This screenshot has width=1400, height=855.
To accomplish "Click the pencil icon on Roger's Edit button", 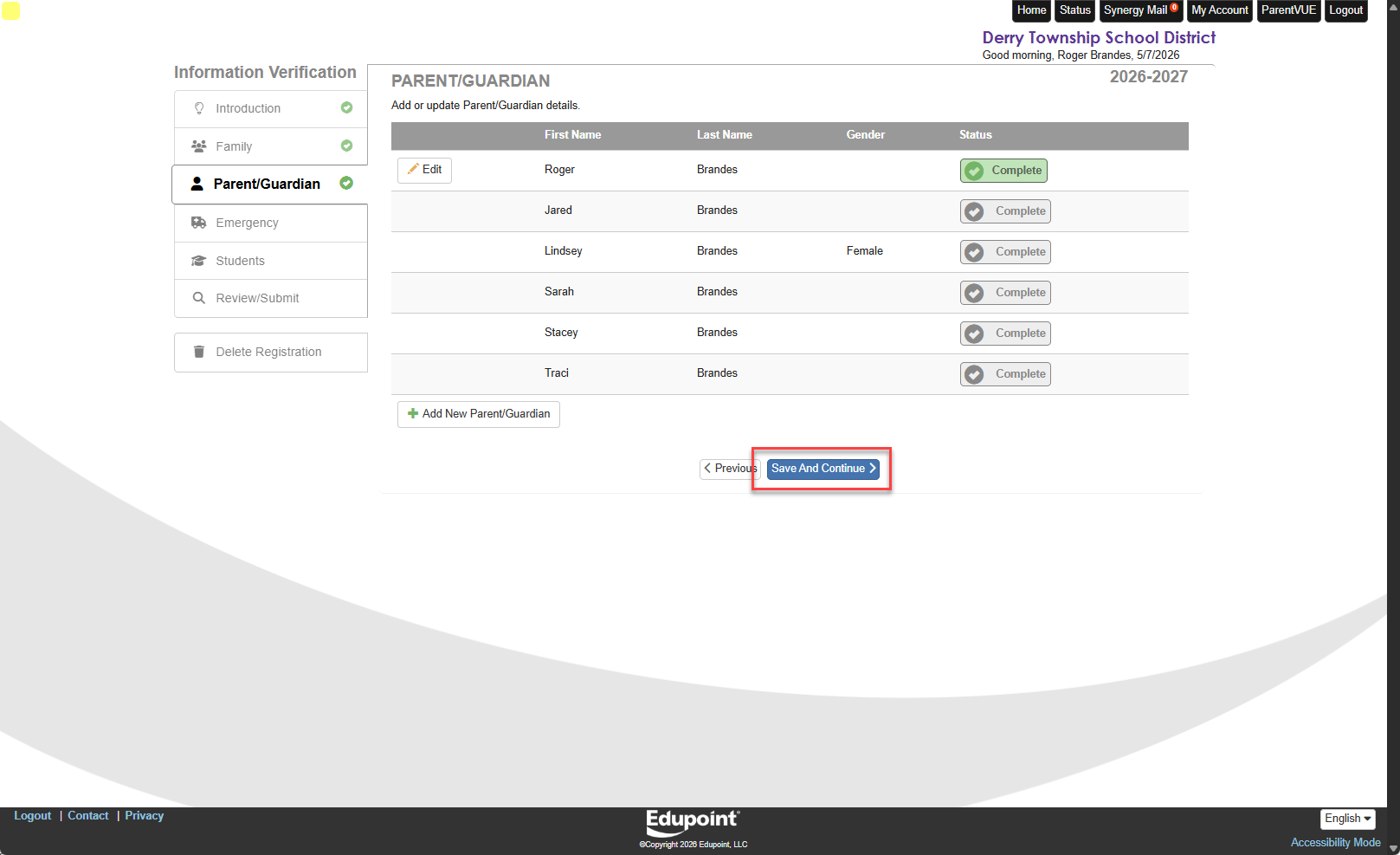I will pos(413,169).
